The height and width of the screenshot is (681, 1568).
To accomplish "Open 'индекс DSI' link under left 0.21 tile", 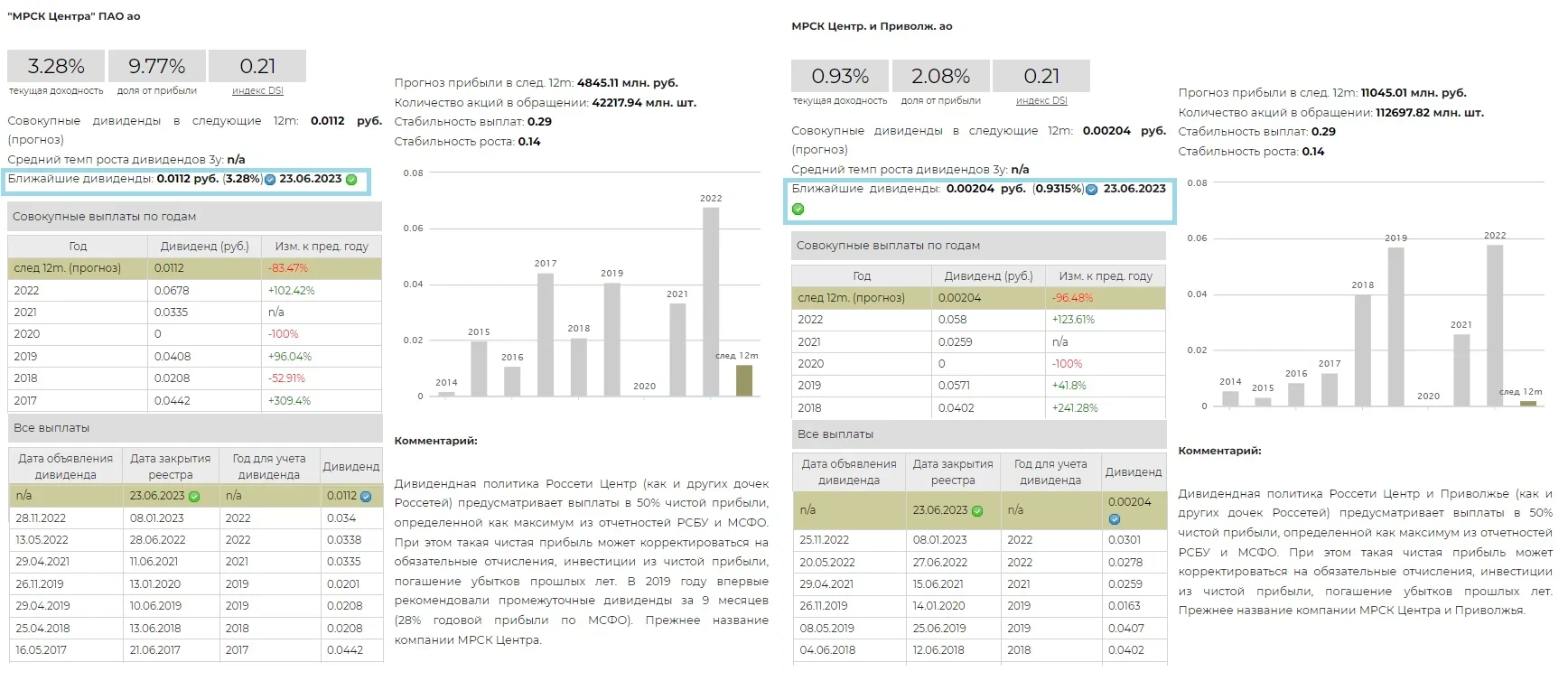I will pos(257,91).
